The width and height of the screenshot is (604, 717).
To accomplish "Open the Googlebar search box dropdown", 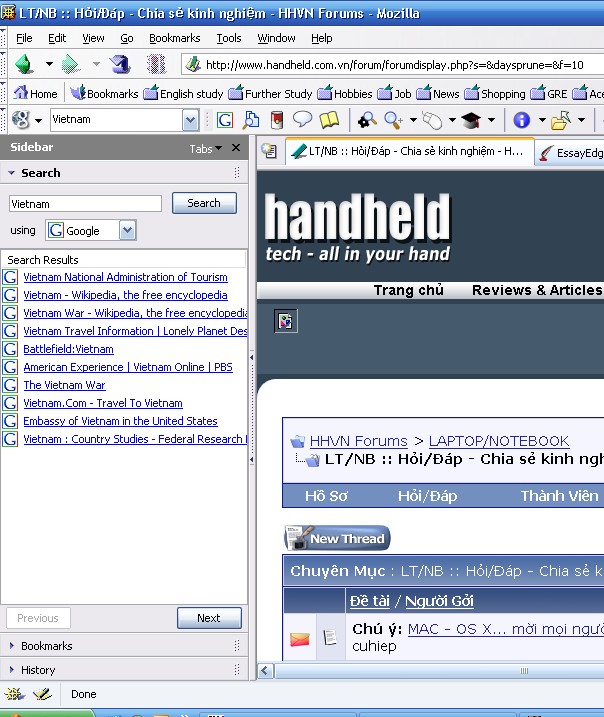I will coord(190,120).
